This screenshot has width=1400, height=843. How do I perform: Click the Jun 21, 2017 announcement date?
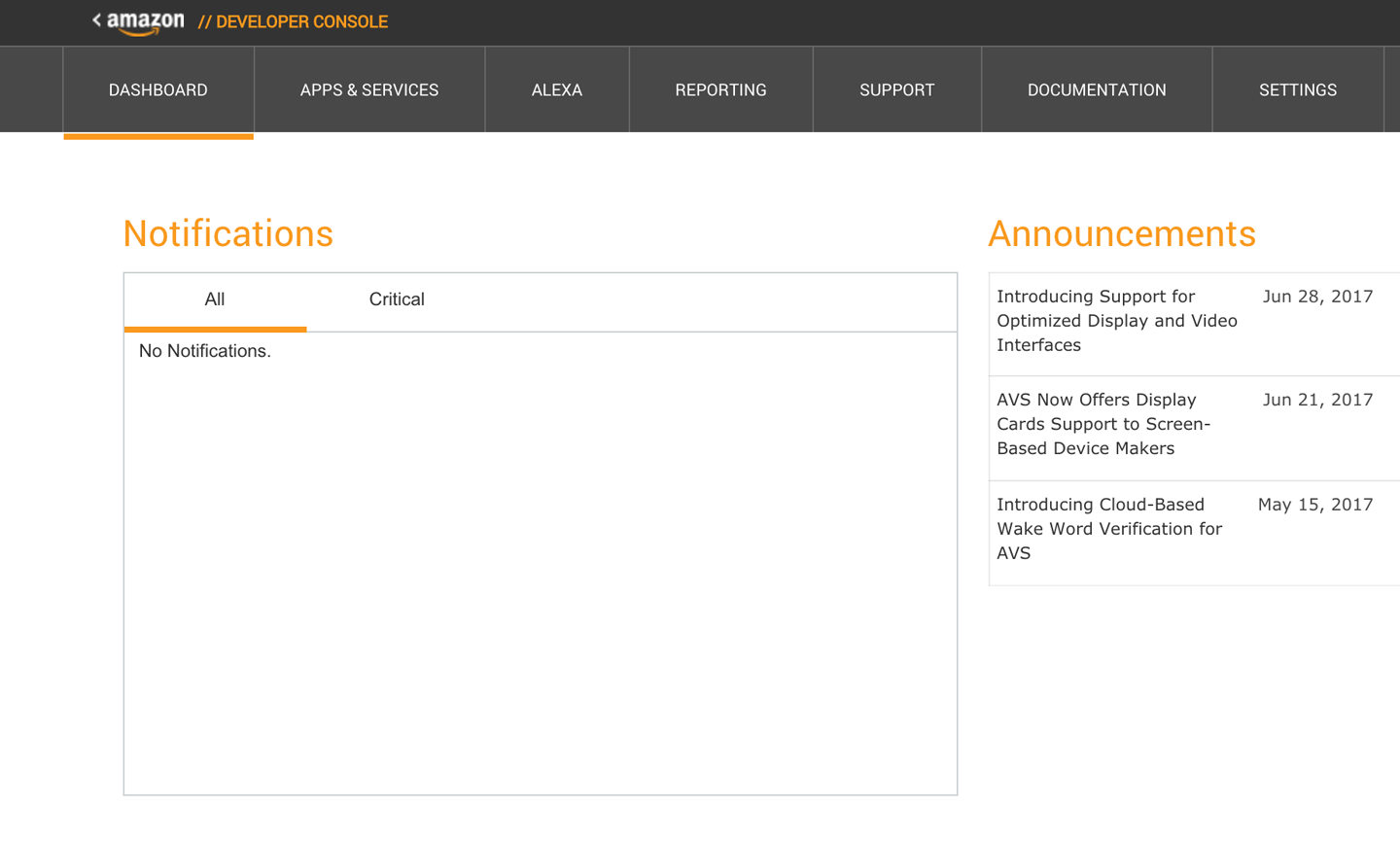(x=1317, y=400)
